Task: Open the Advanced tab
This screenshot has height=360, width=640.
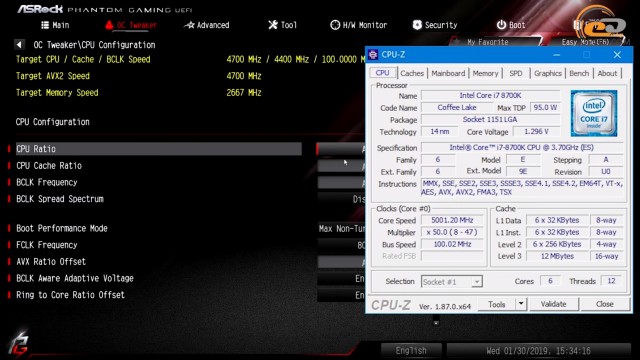Action: click(207, 25)
